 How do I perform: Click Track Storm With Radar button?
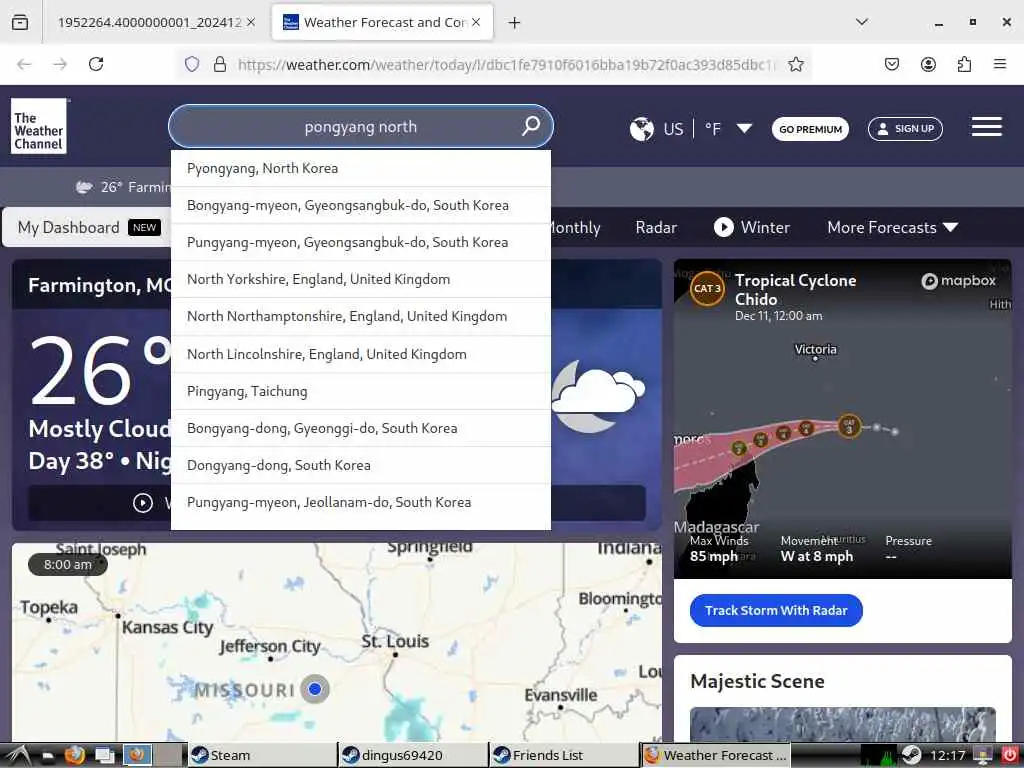point(776,610)
